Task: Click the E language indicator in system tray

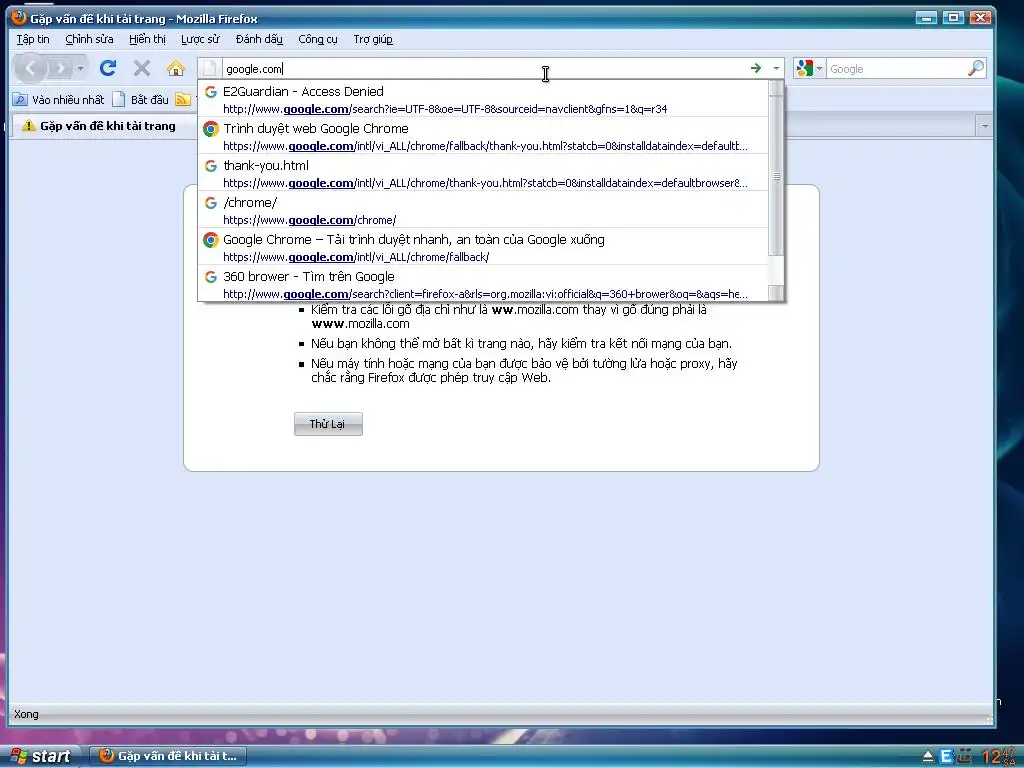Action: (x=946, y=757)
